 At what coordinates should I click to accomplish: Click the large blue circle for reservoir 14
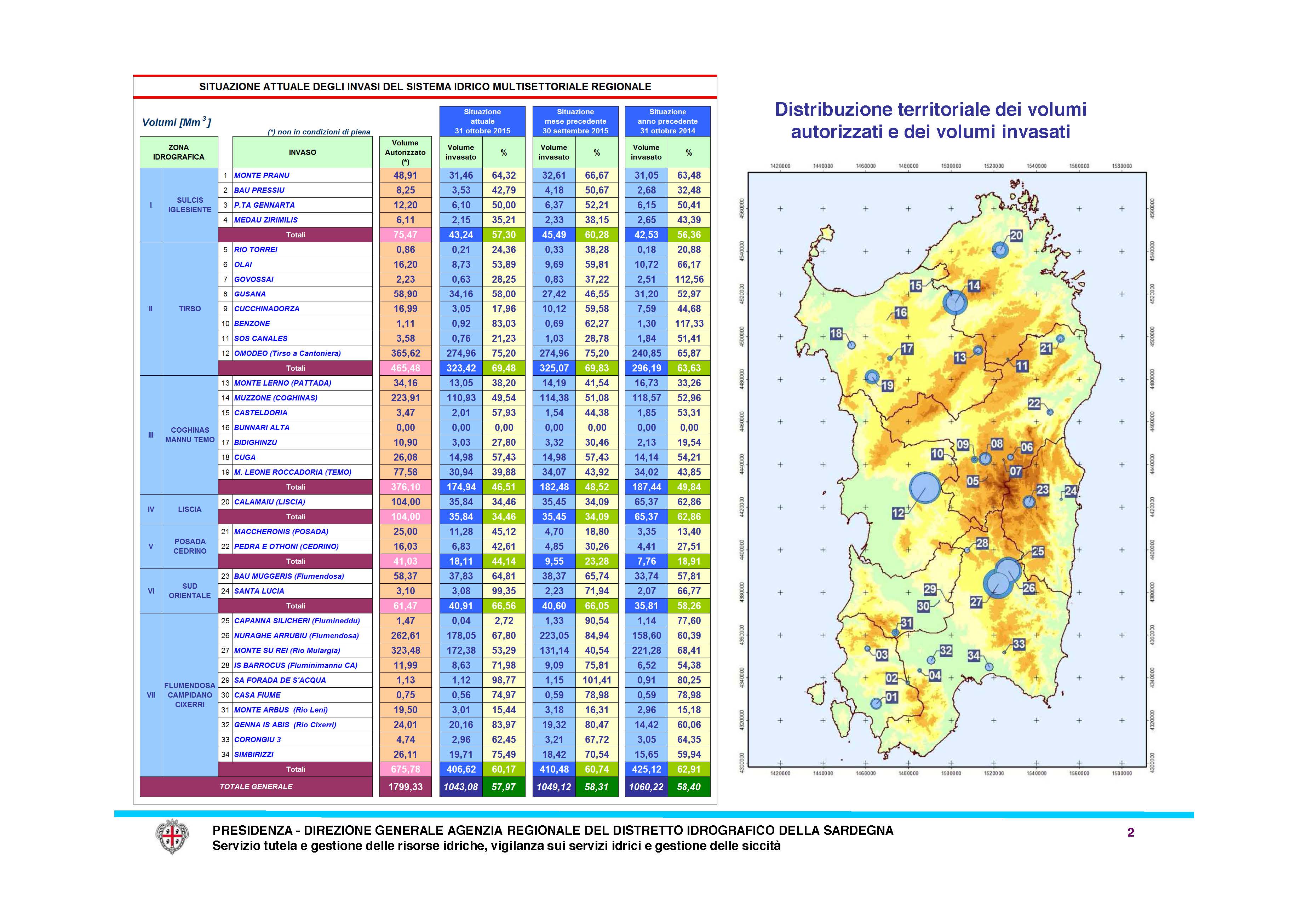955,302
